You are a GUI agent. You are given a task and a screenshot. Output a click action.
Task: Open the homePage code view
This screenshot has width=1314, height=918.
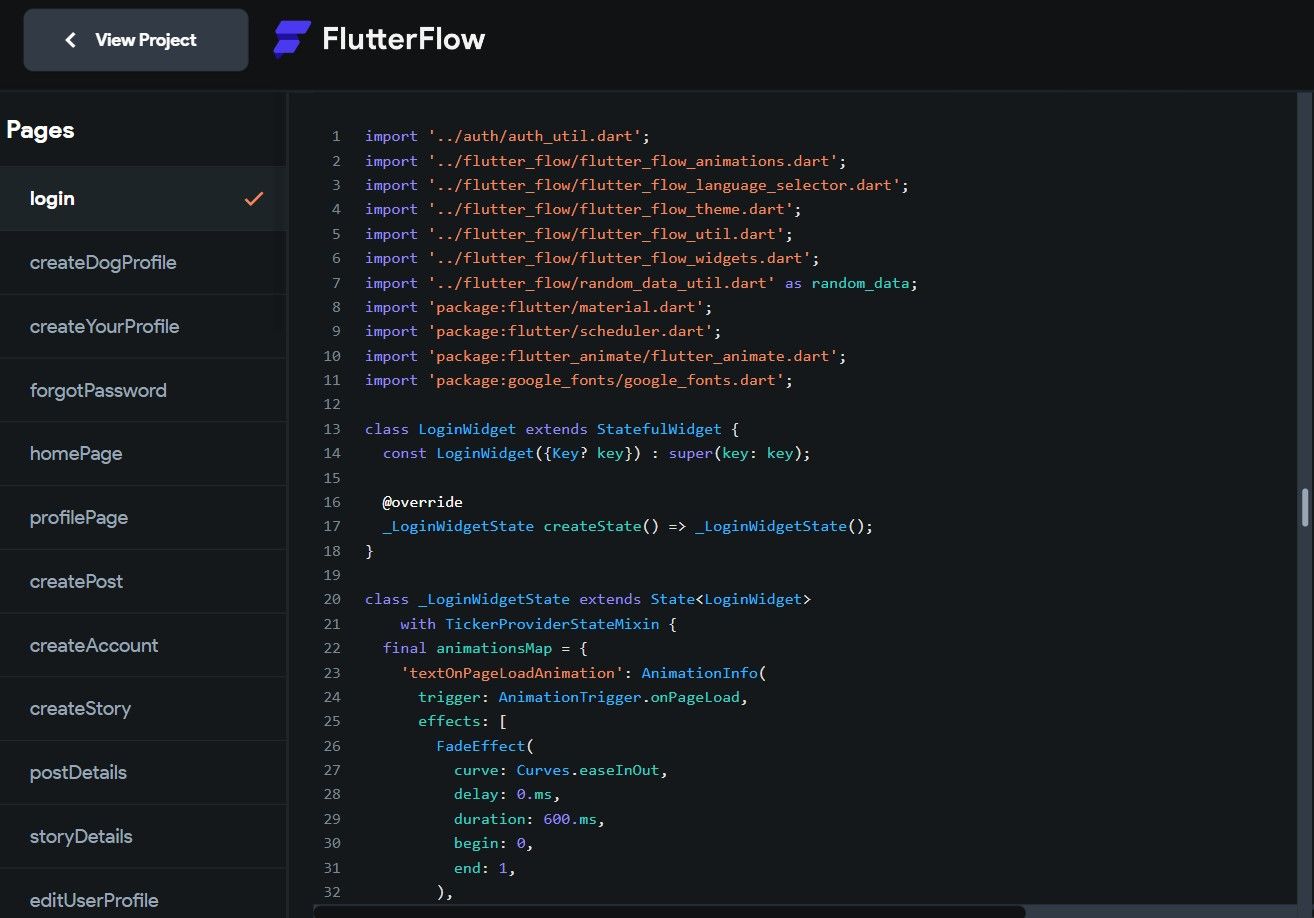coord(76,453)
